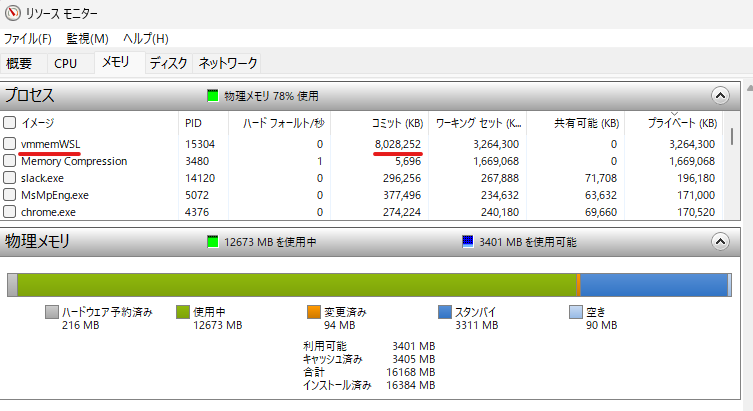Click the working set value 267,888

point(500,178)
